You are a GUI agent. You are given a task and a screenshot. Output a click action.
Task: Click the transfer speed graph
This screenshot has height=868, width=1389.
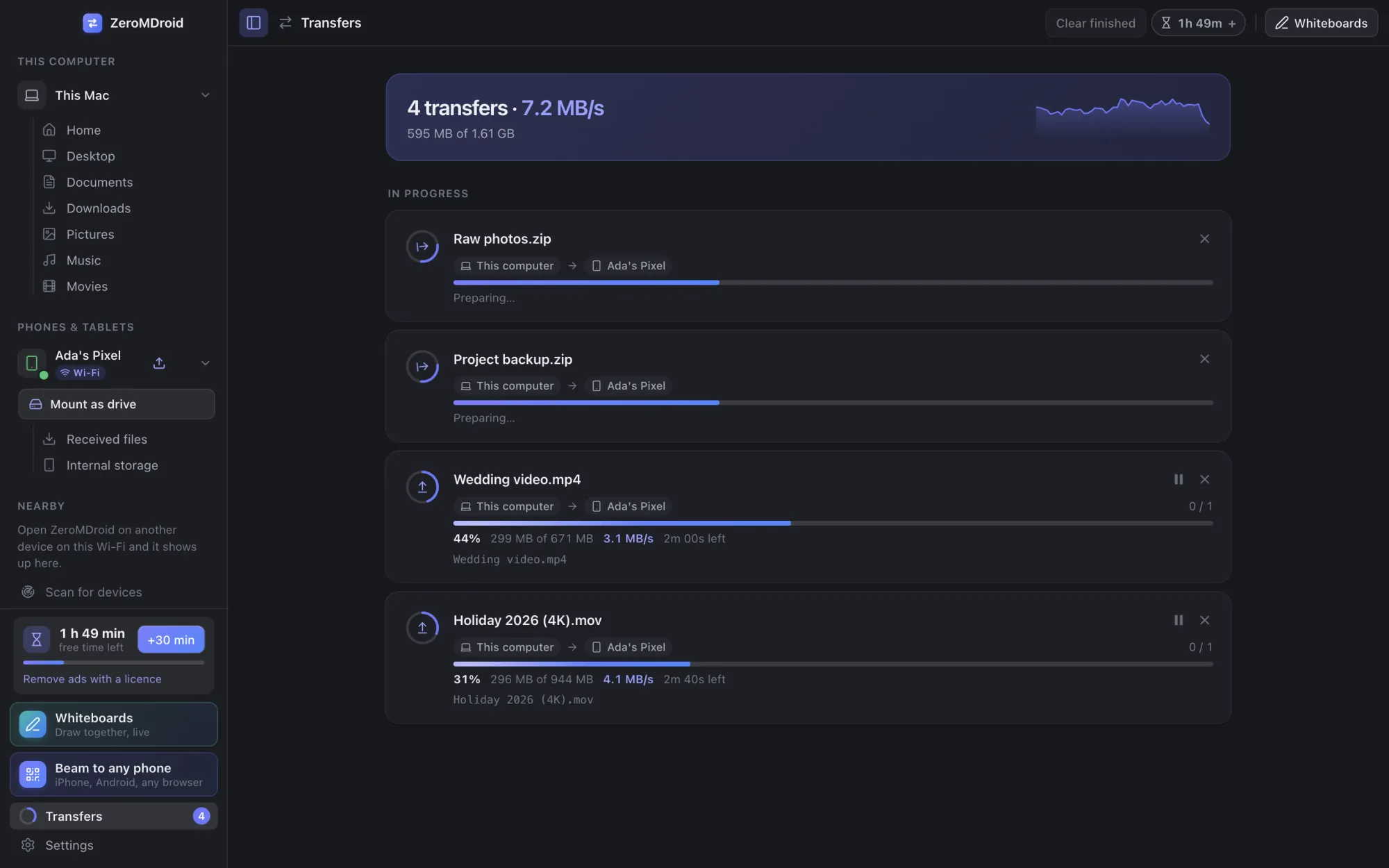click(1122, 117)
